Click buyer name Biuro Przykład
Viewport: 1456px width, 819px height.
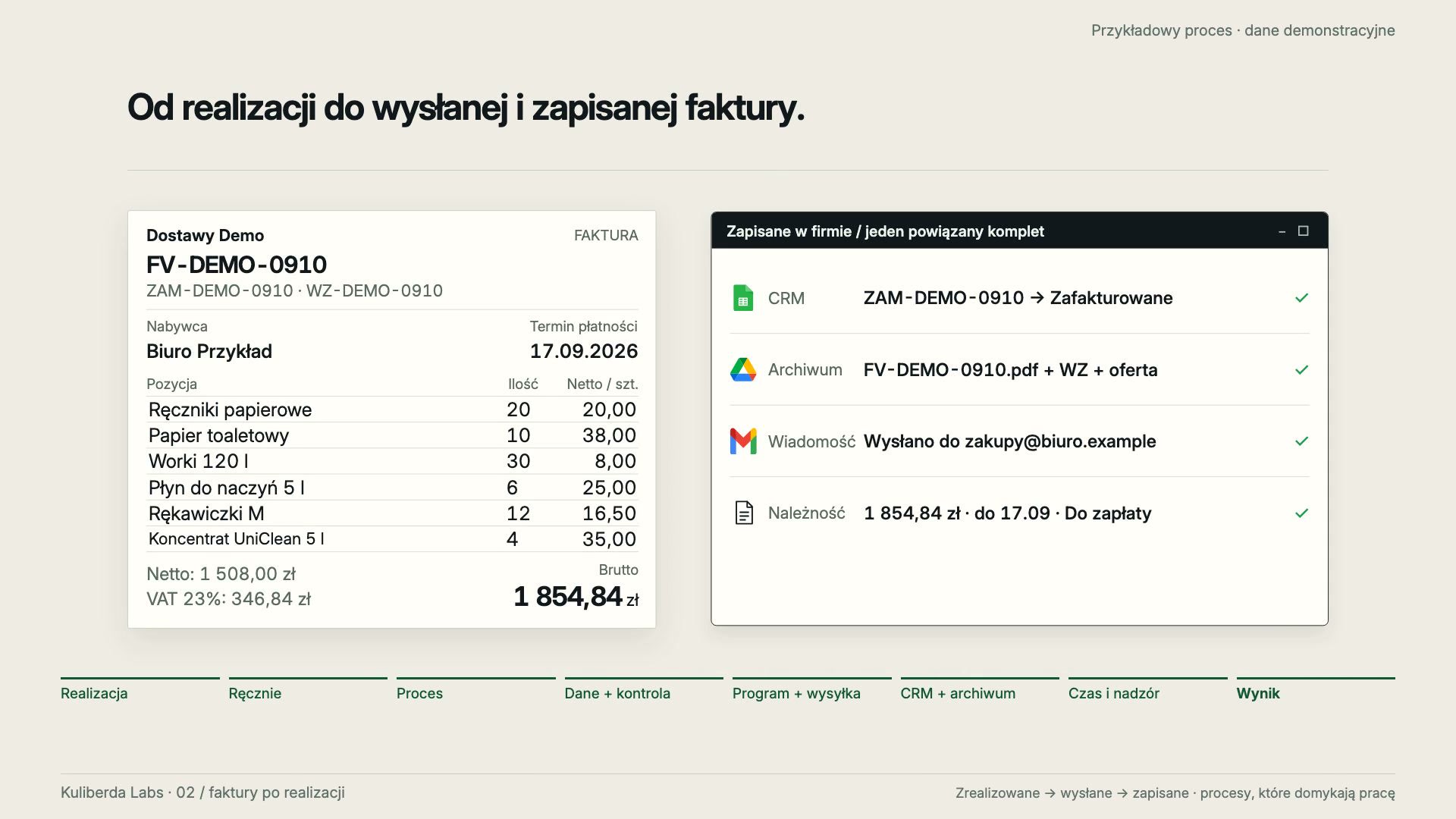tap(209, 351)
